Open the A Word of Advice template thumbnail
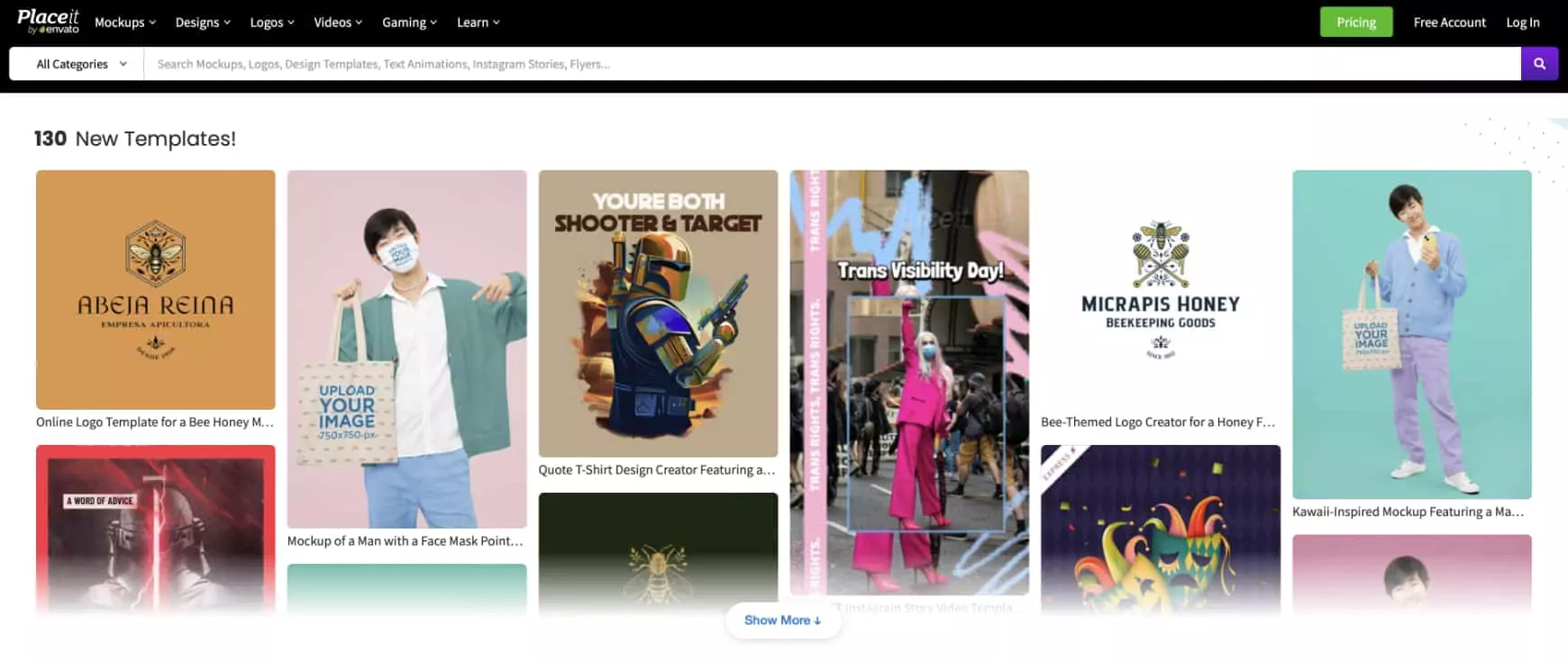 156,530
